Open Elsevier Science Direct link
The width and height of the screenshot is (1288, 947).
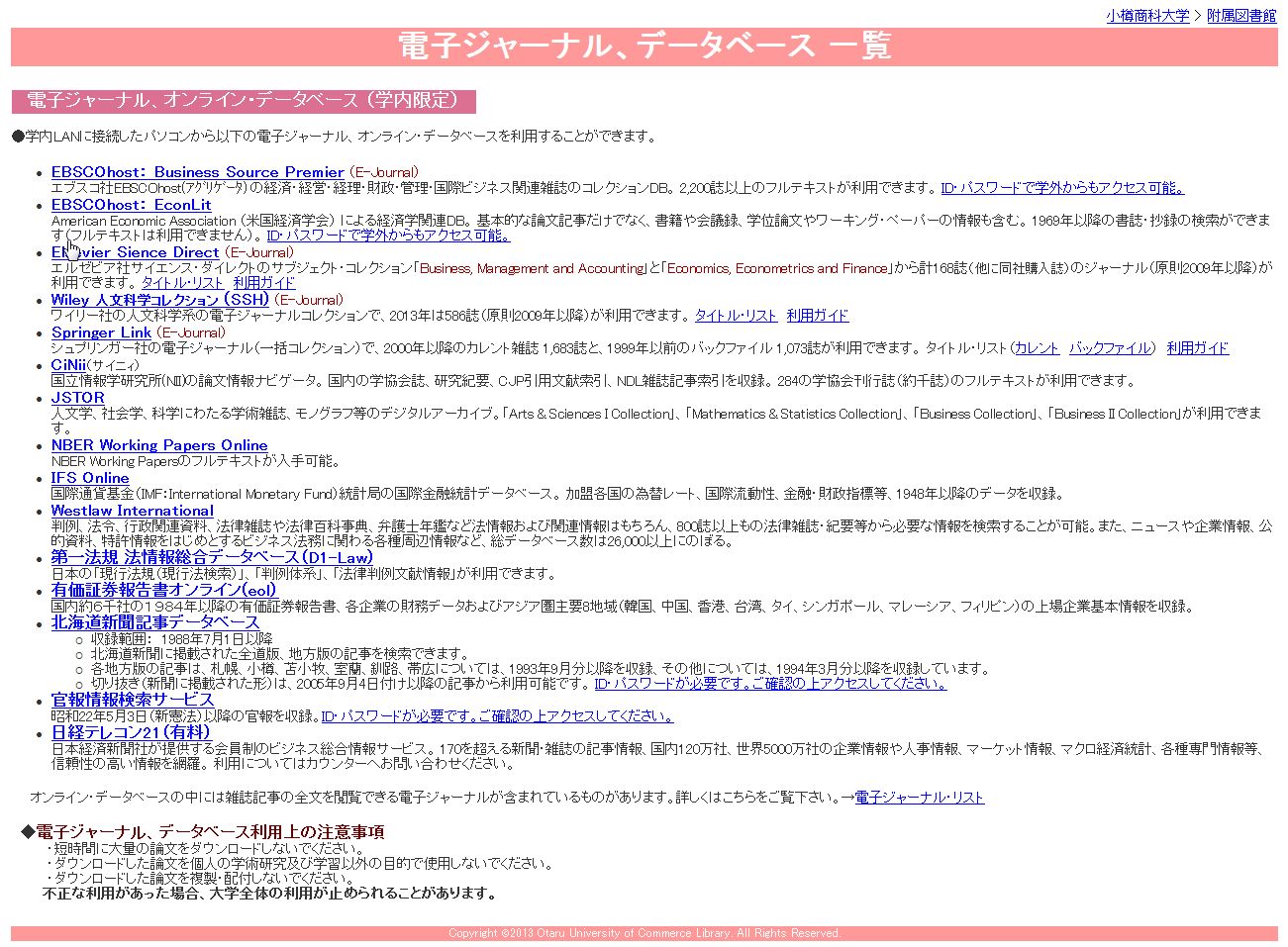(x=135, y=251)
